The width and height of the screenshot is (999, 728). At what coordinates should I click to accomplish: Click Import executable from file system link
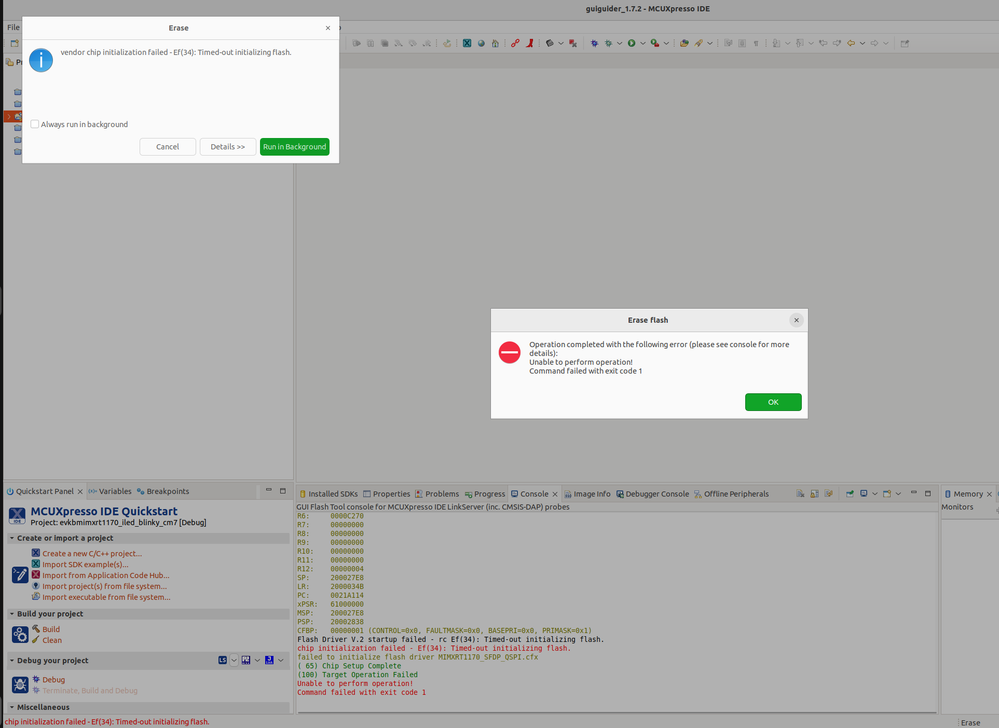click(106, 597)
